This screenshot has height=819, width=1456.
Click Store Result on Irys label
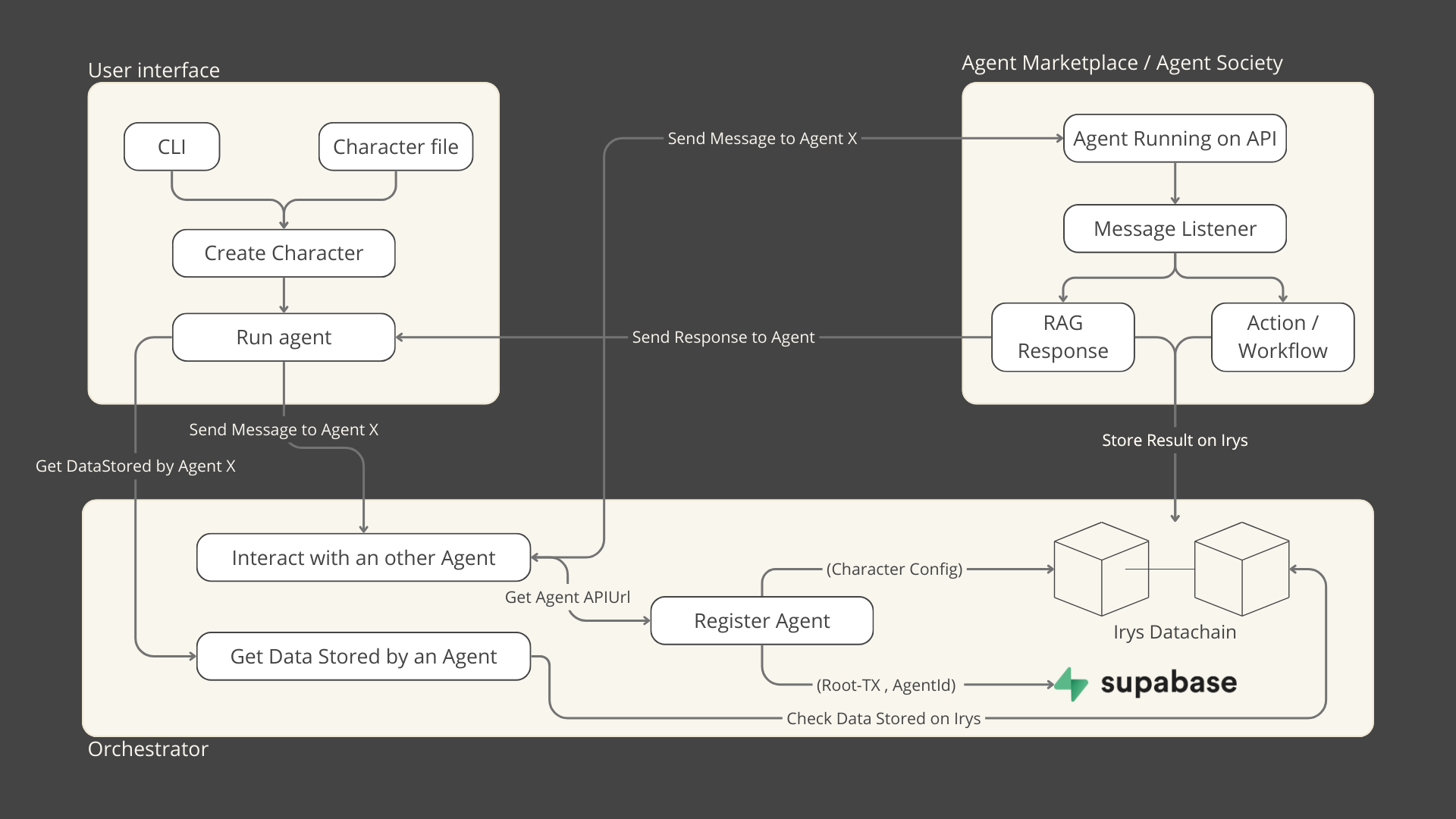pos(1175,440)
